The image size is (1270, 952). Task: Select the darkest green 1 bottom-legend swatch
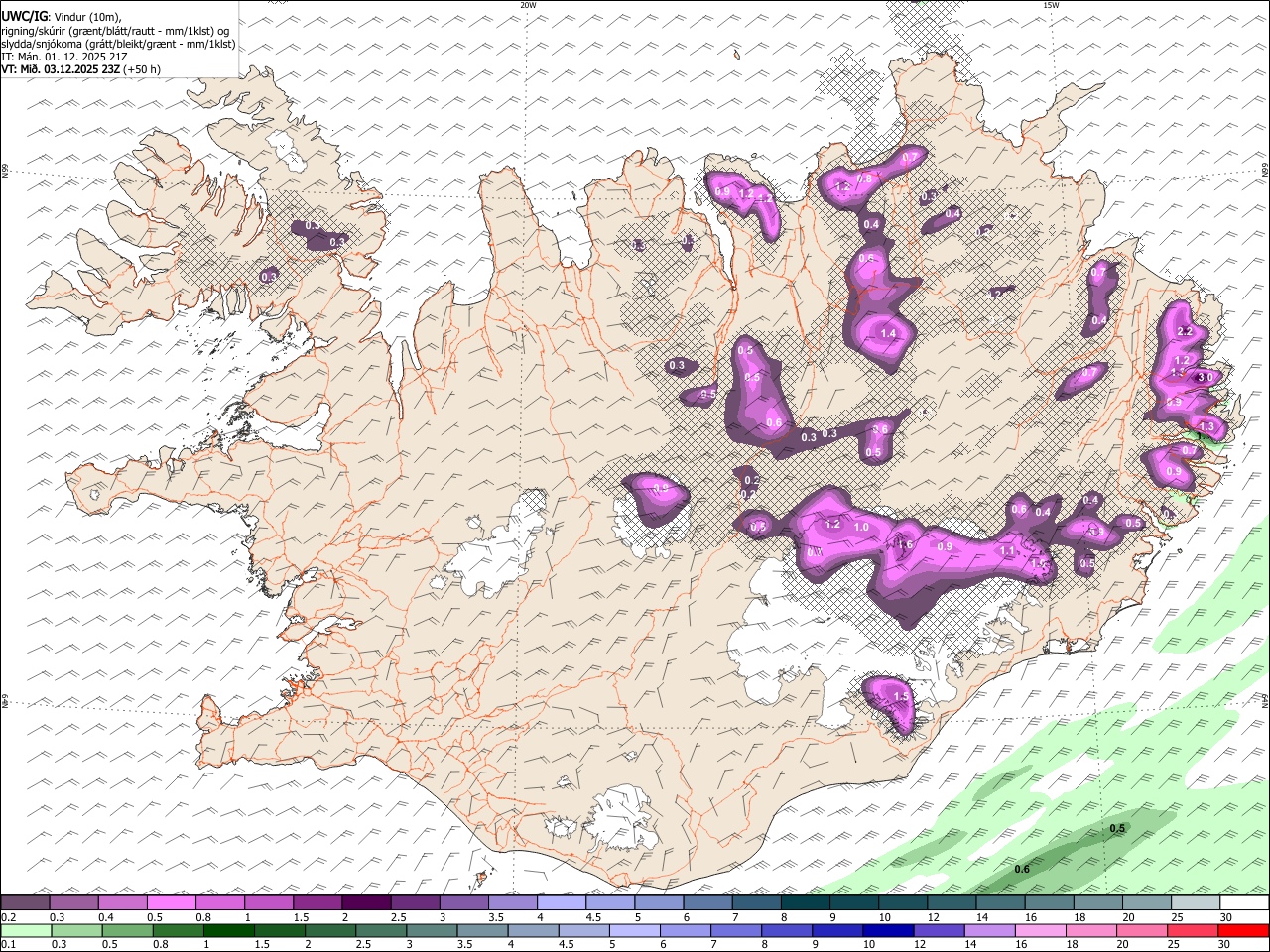click(x=228, y=931)
